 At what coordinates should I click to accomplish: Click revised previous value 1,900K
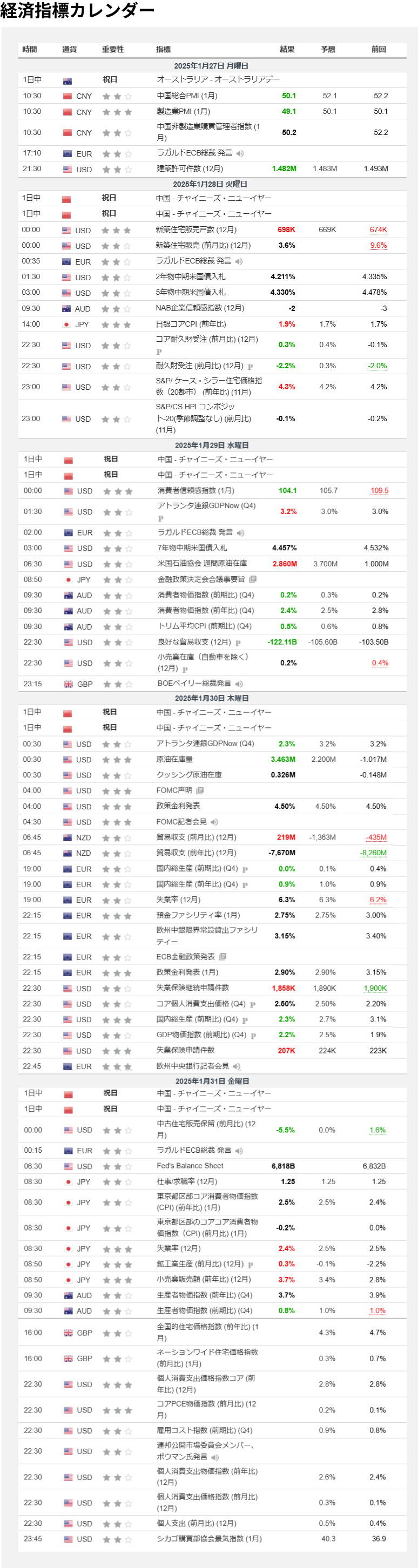pos(375,989)
